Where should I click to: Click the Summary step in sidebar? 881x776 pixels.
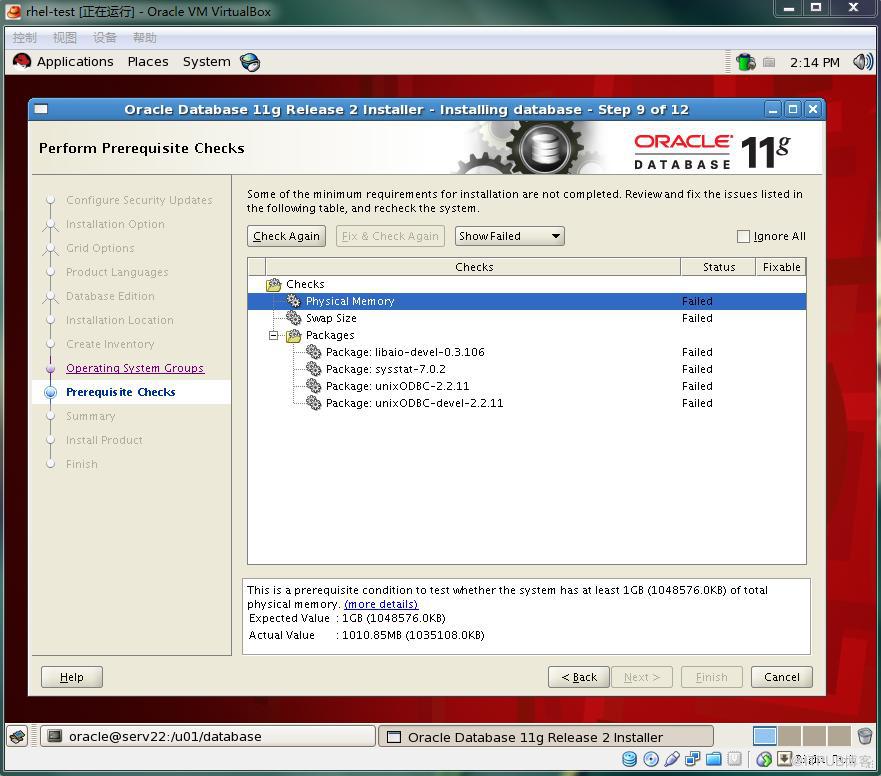pyautogui.click(x=90, y=416)
